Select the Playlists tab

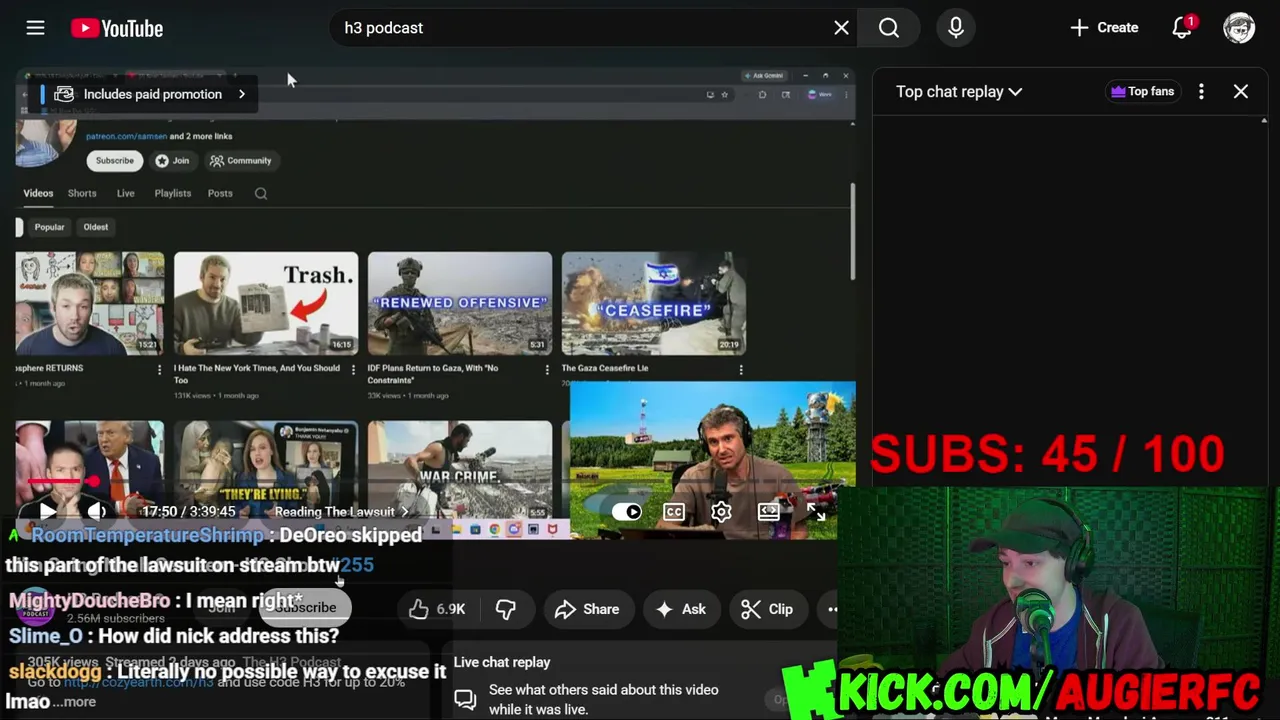pos(172,193)
